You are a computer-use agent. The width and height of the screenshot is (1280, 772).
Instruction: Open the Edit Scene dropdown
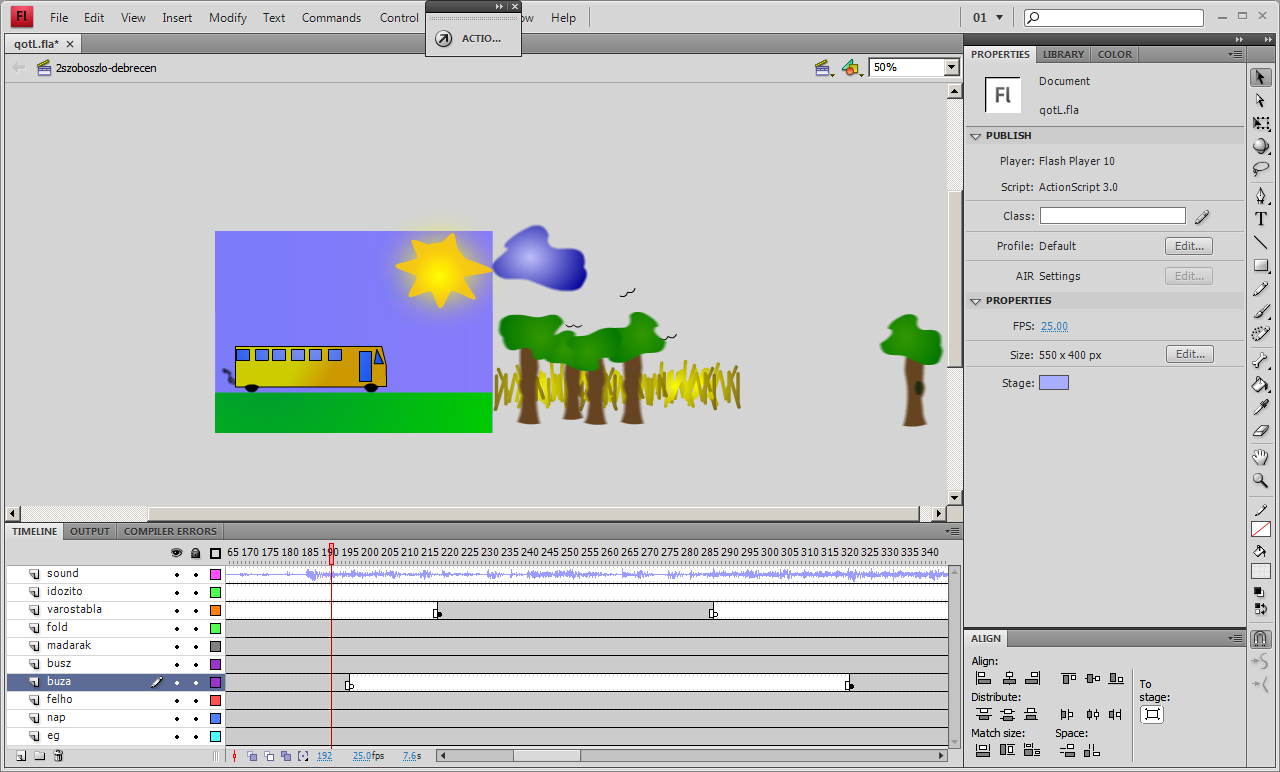click(x=824, y=68)
